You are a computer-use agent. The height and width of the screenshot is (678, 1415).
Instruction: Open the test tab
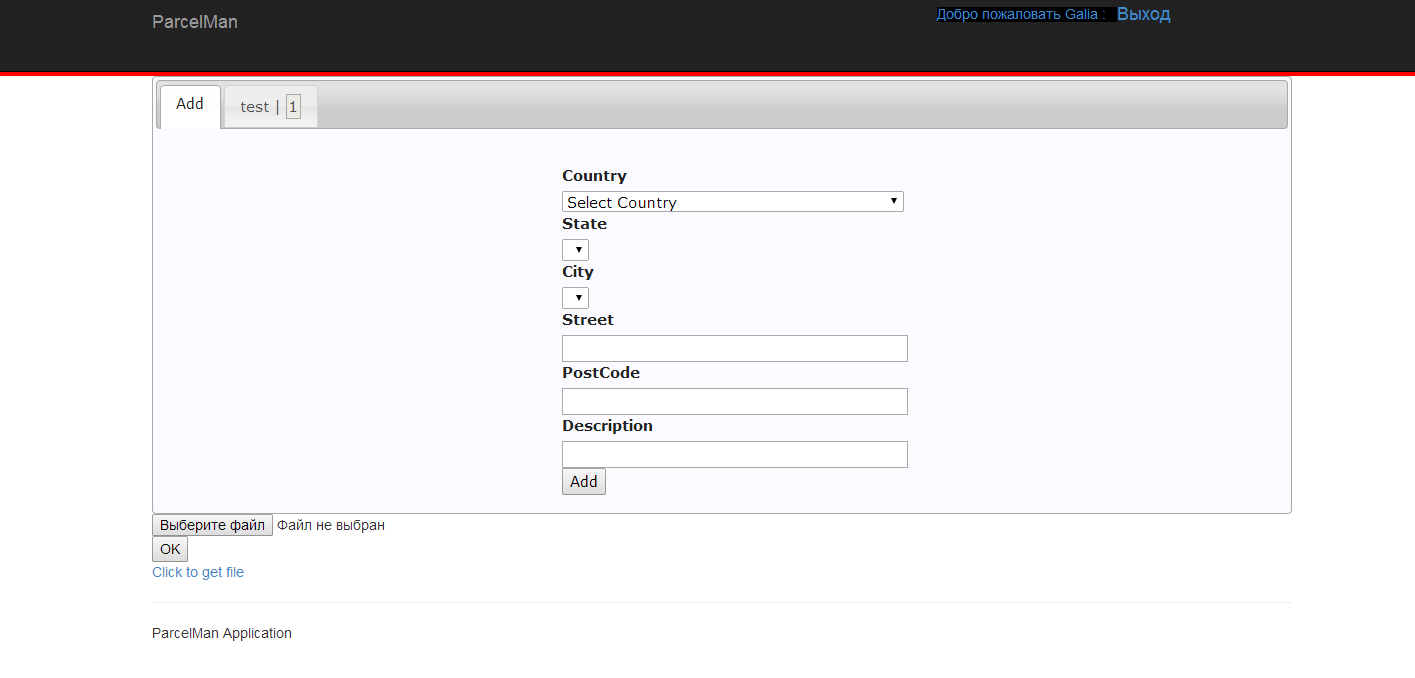[270, 107]
